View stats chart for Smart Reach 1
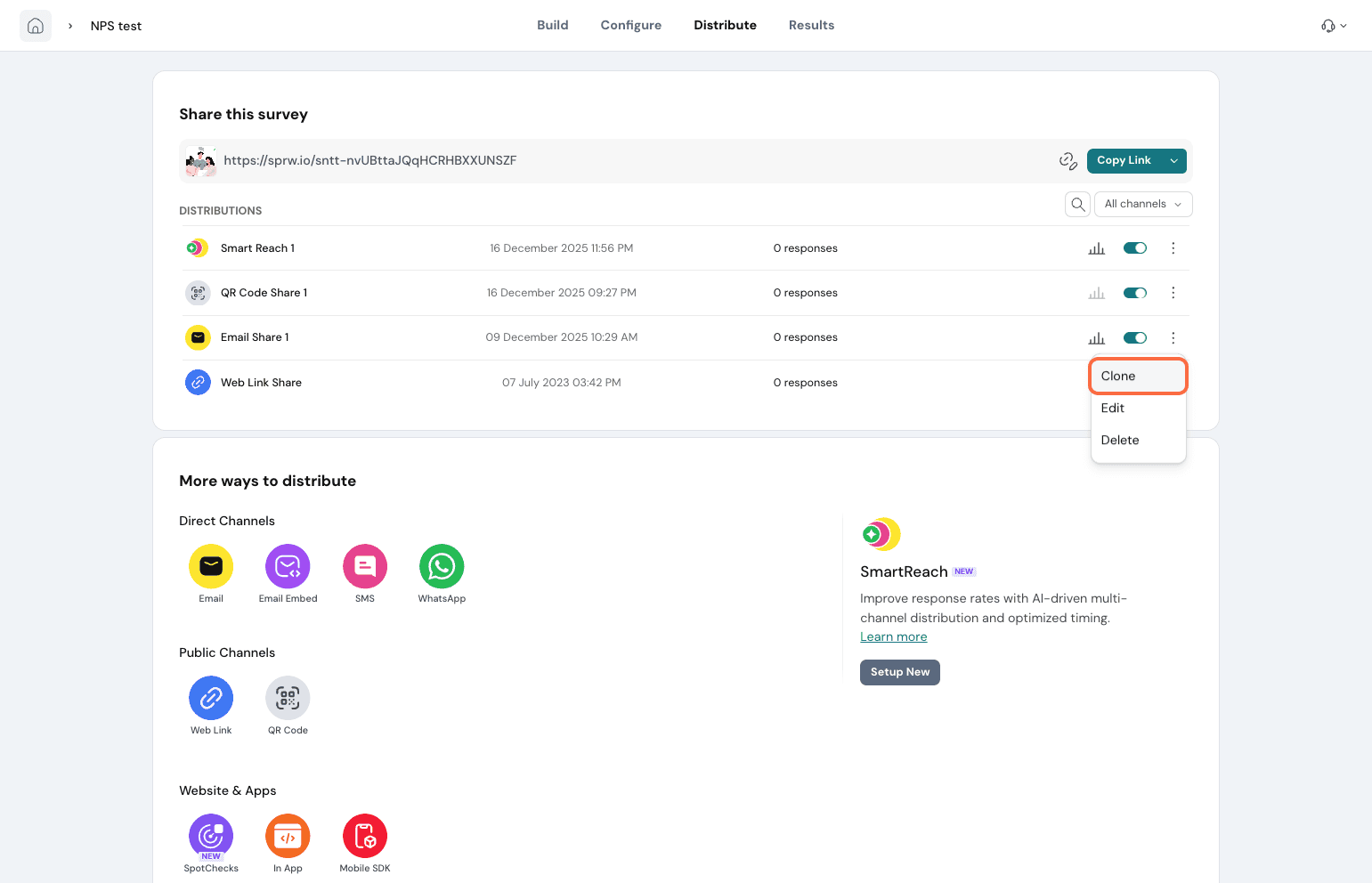The height and width of the screenshot is (883, 1372). click(x=1096, y=248)
